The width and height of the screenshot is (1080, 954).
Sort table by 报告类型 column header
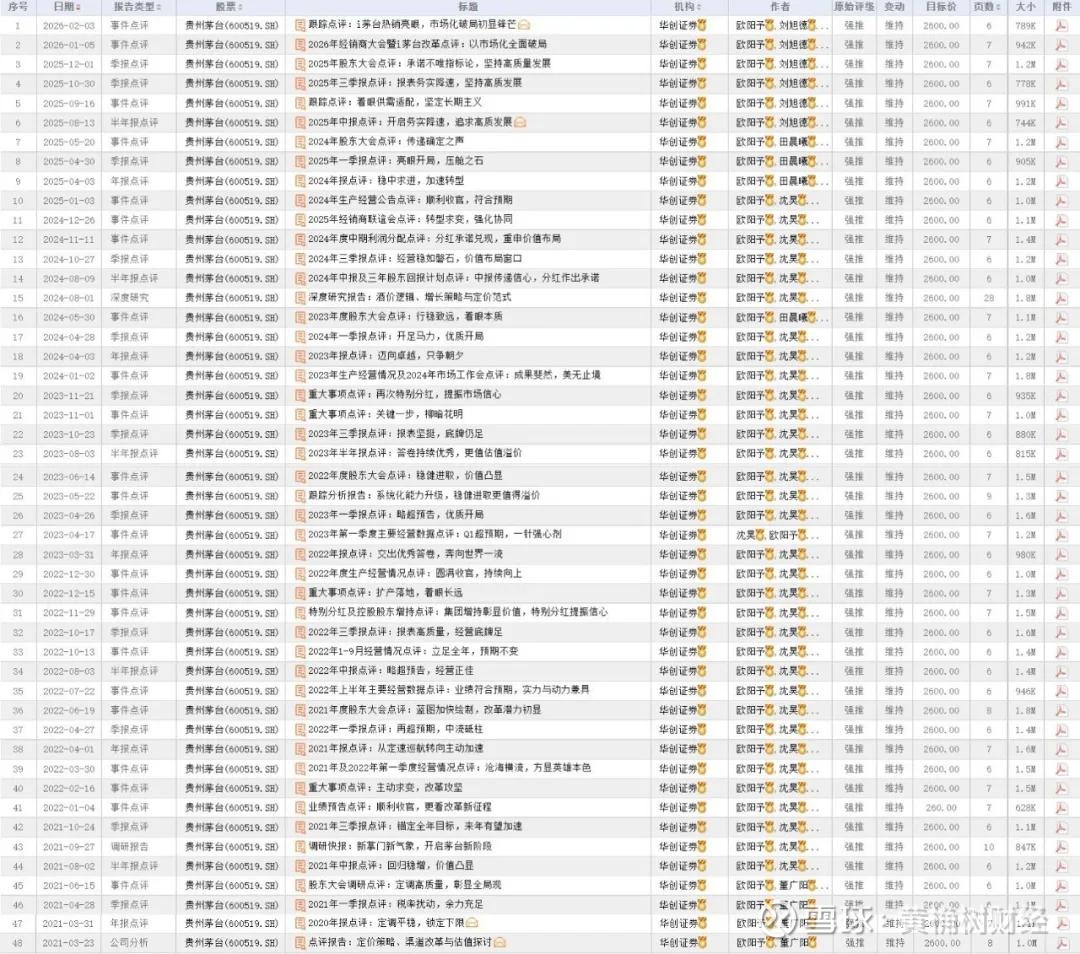[x=137, y=6]
